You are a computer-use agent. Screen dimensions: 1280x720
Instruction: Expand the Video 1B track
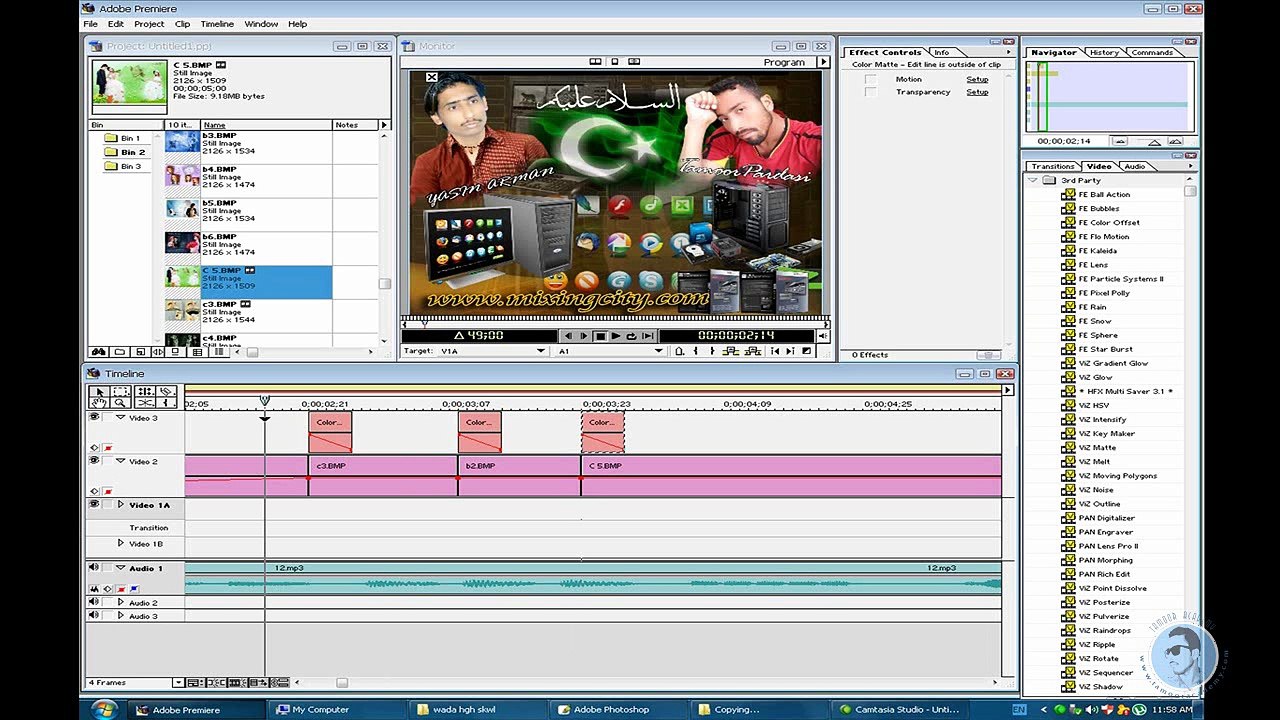click(x=121, y=544)
